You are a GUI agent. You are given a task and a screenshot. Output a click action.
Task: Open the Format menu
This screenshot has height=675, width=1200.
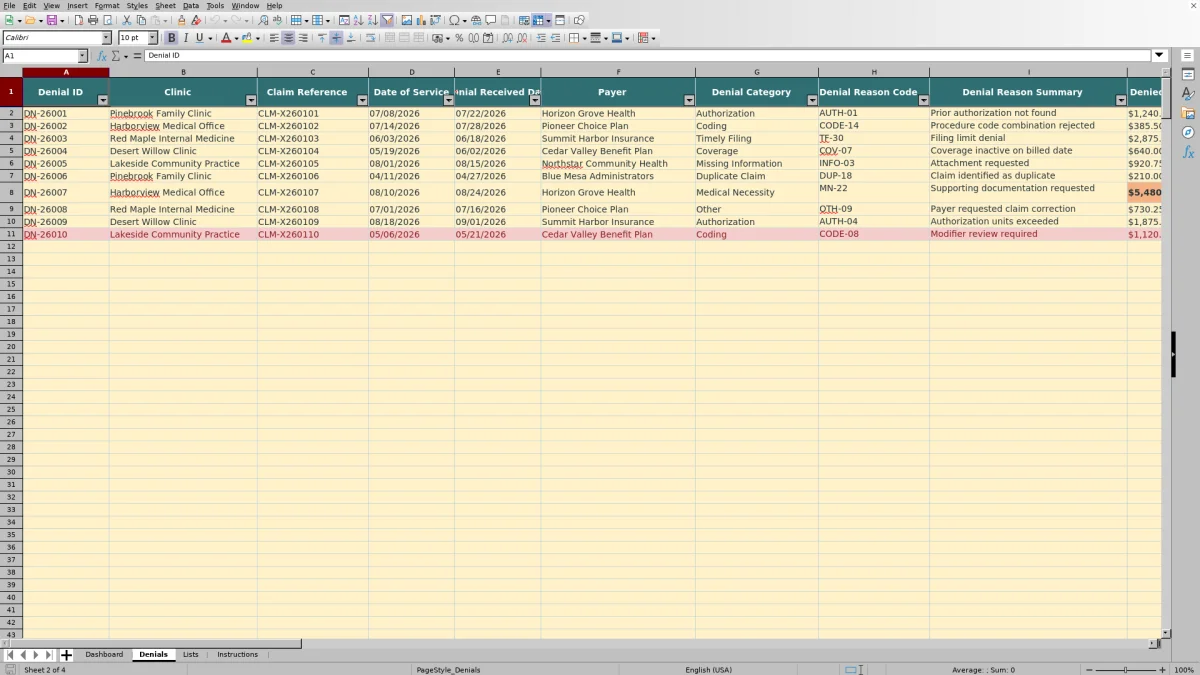coord(107,6)
